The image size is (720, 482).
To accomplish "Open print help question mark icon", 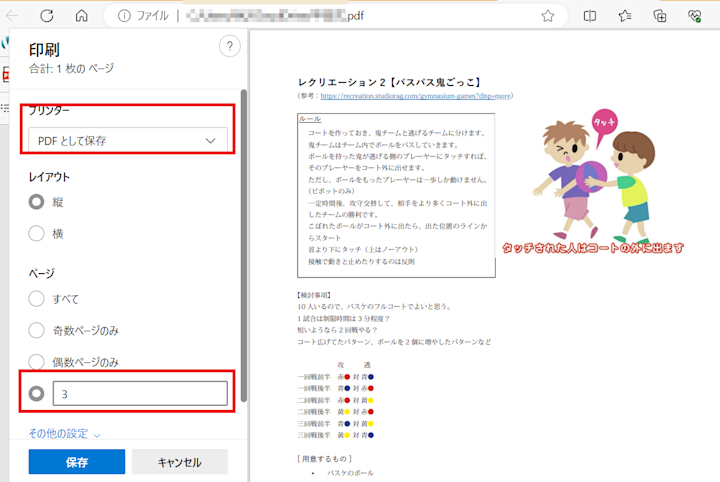I will pyautogui.click(x=230, y=46).
